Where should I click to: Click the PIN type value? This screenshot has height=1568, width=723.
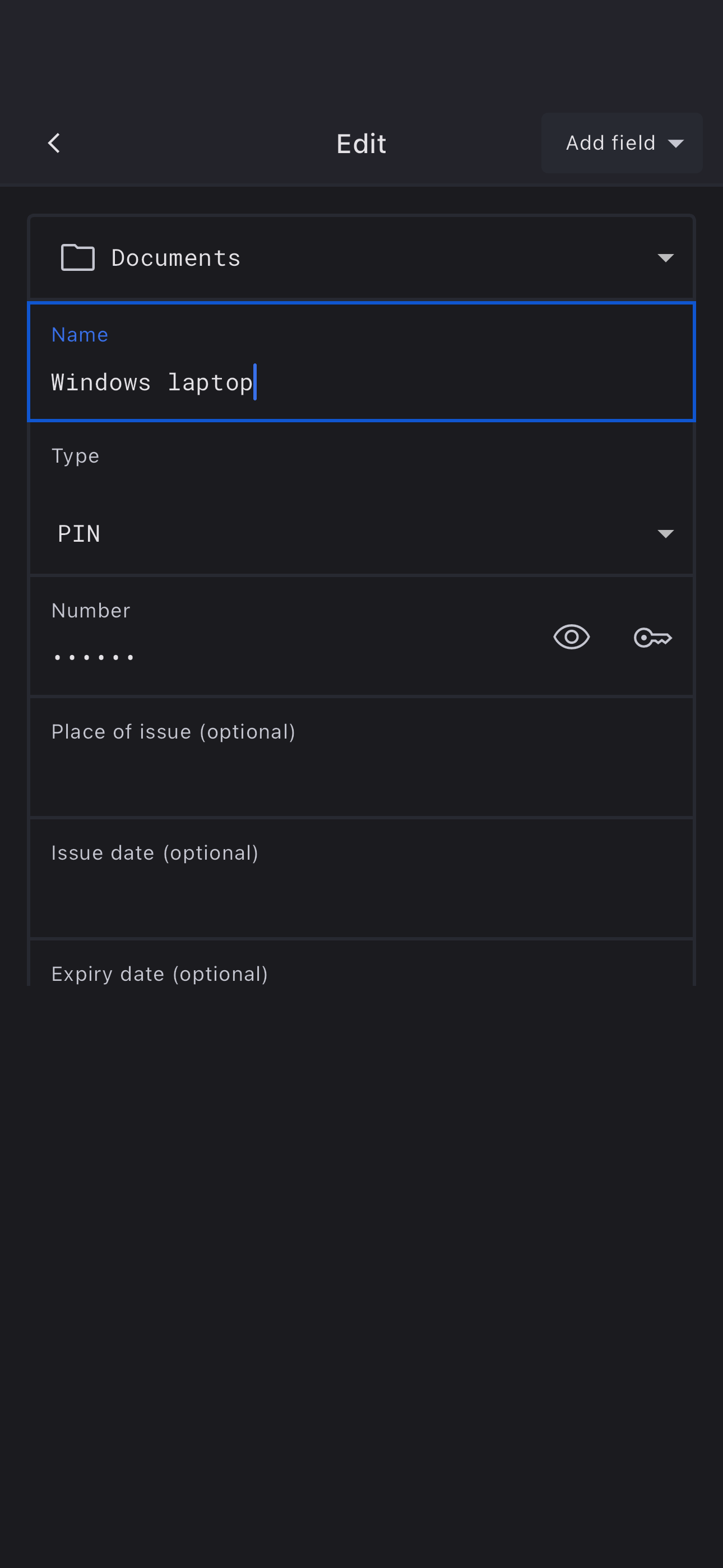point(79,534)
